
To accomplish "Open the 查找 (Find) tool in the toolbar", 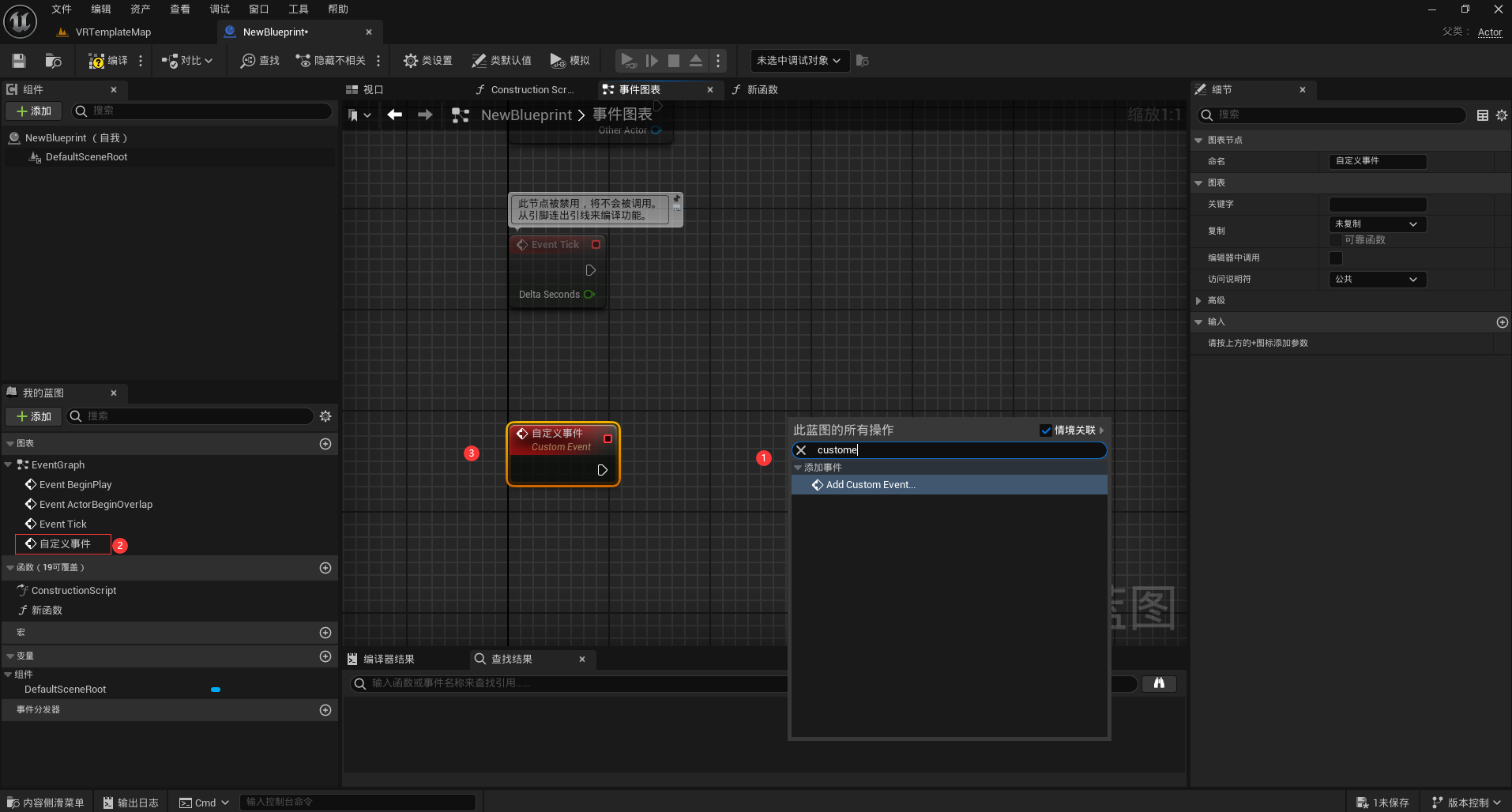I will click(x=258, y=61).
